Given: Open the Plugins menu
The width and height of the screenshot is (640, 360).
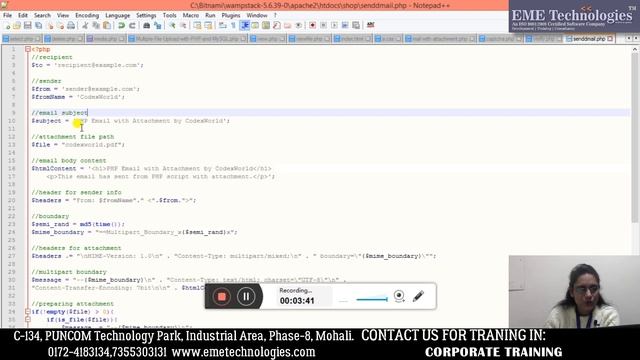Looking at the screenshot, I should tap(231, 16).
